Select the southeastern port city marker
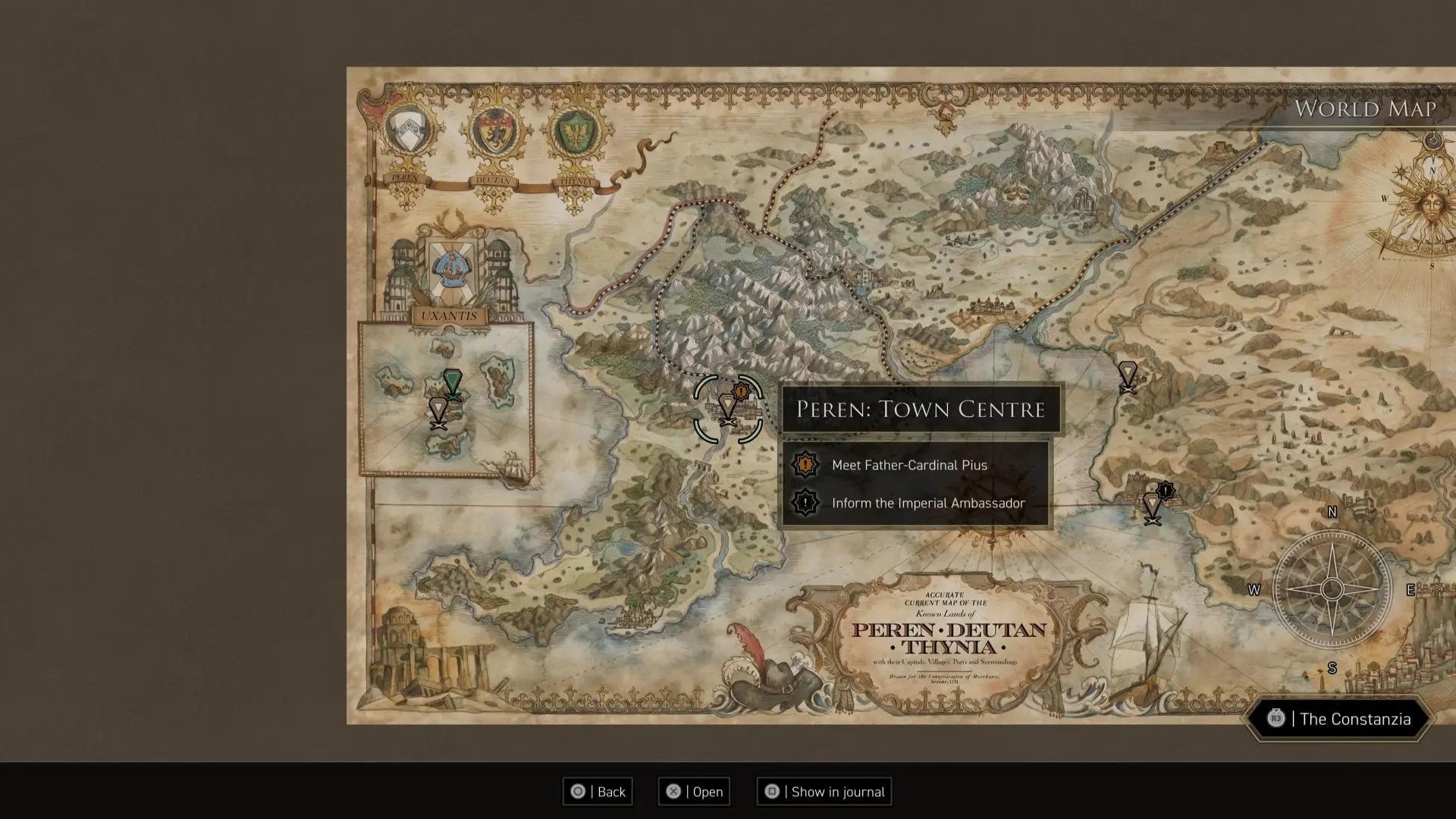The image size is (1456, 819). [x=1153, y=508]
